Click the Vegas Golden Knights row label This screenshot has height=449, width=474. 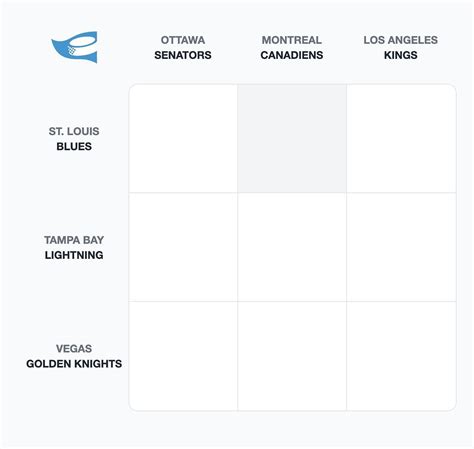click(74, 356)
